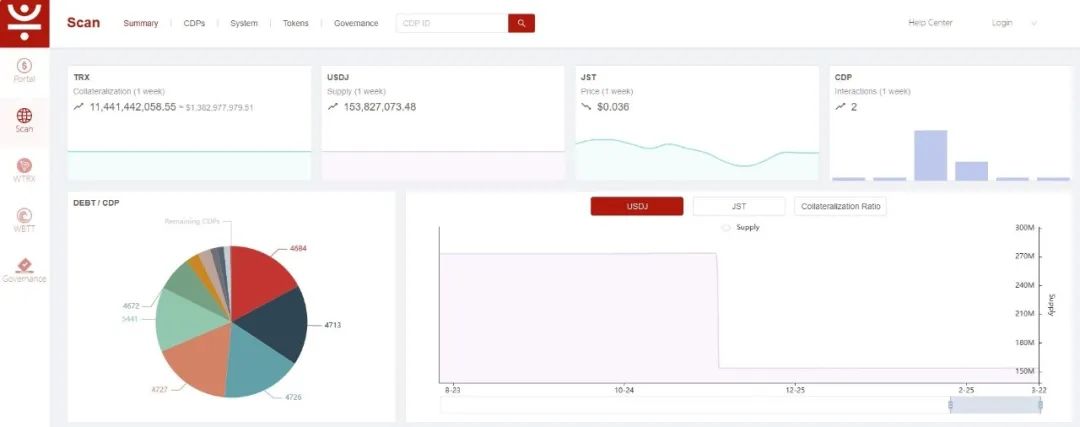Toggle the Supply legend marker in chart
Screen dimensions: 1080x427
click(726, 227)
